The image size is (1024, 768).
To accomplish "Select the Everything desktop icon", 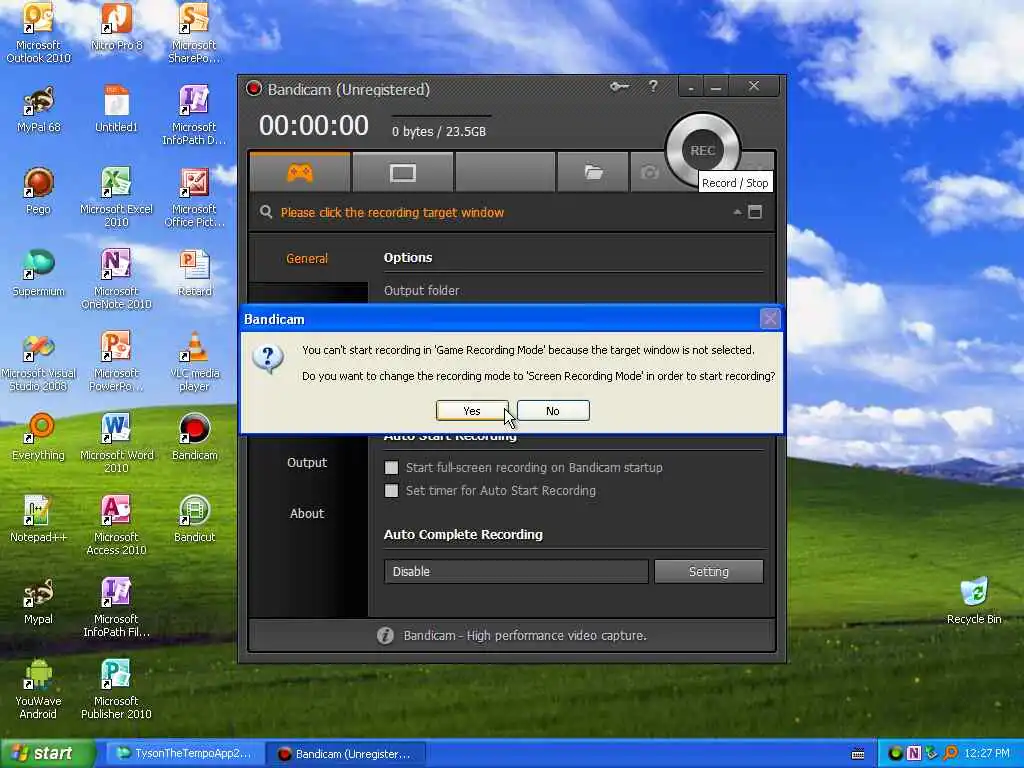I will point(39,437).
